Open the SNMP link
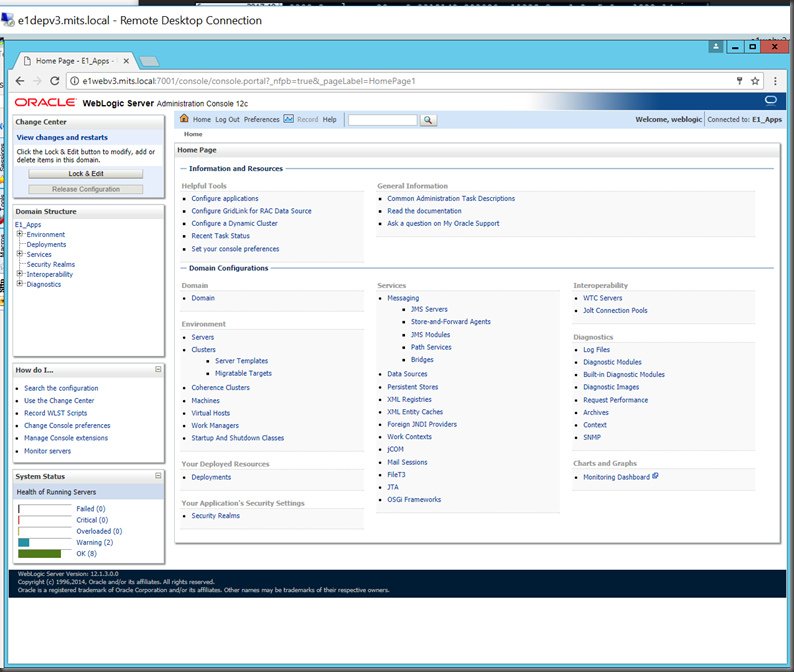Image resolution: width=794 pixels, height=672 pixels. click(592, 437)
